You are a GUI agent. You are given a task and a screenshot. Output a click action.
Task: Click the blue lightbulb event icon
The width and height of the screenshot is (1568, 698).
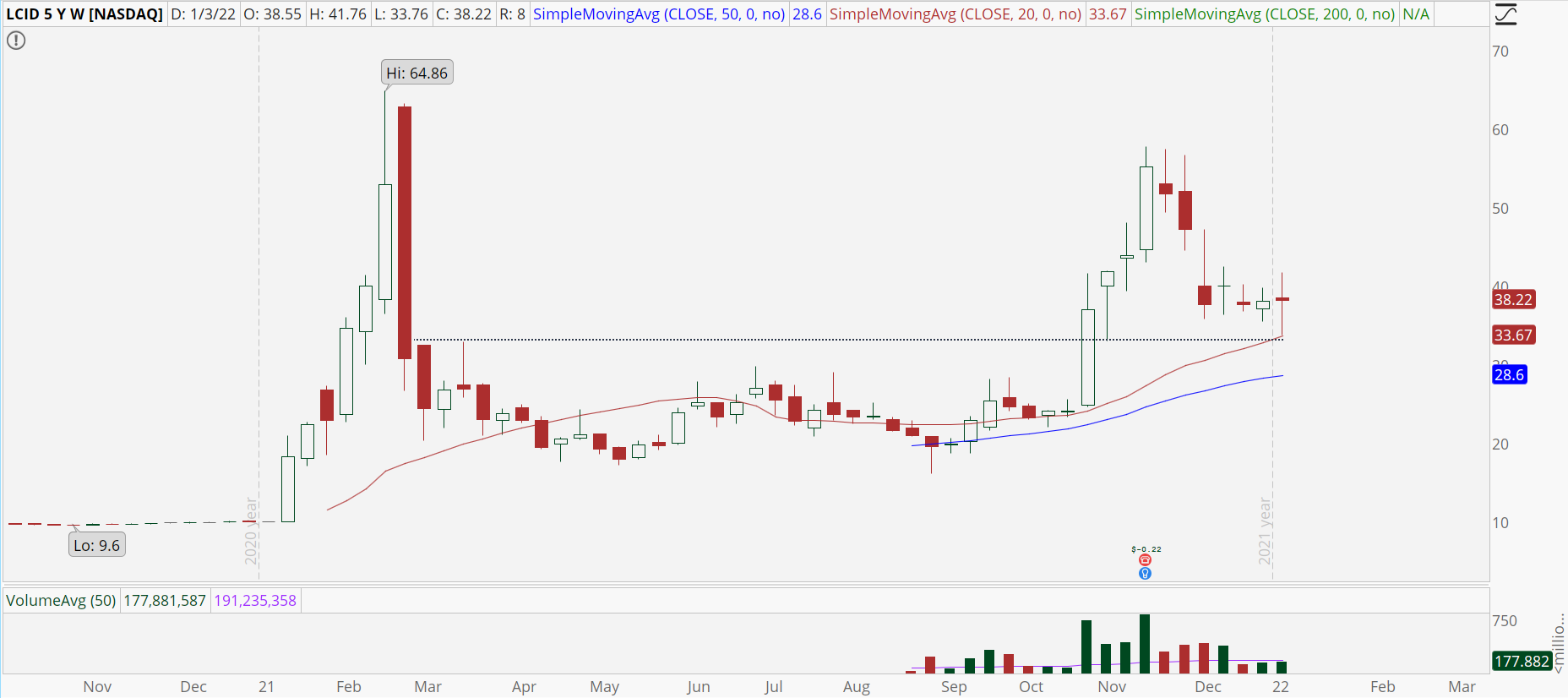pyautogui.click(x=1145, y=574)
